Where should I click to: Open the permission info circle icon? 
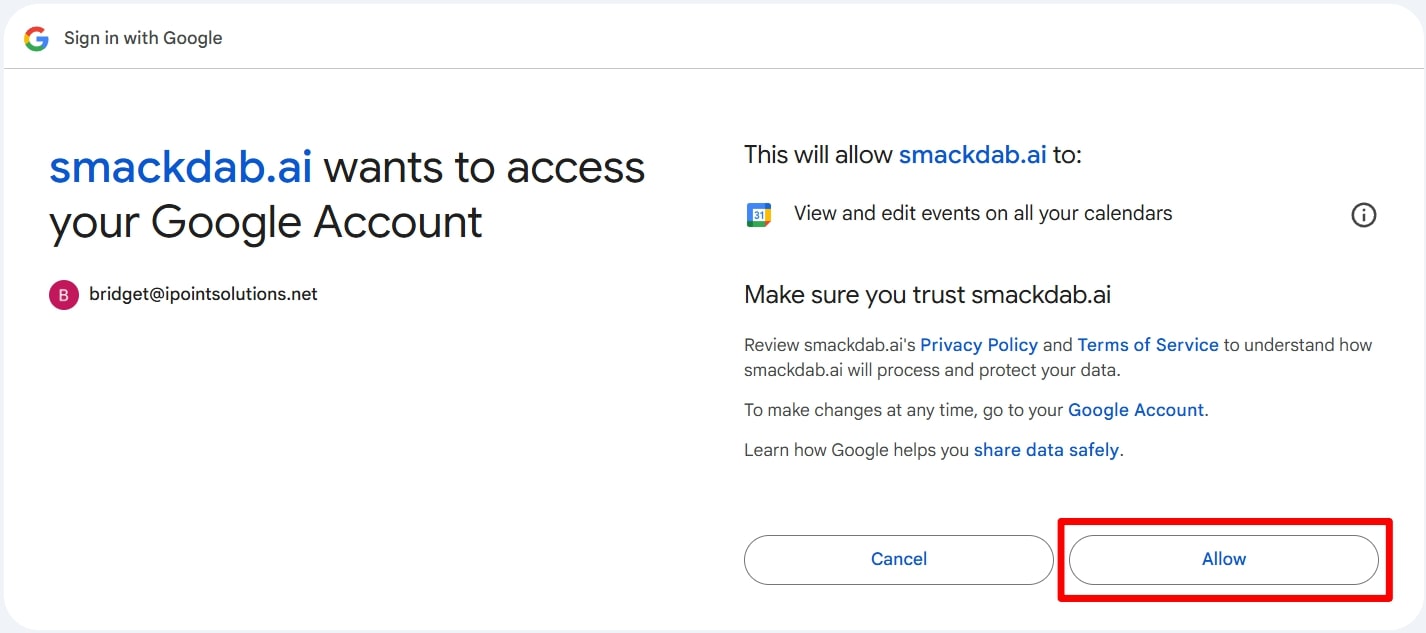1364,214
